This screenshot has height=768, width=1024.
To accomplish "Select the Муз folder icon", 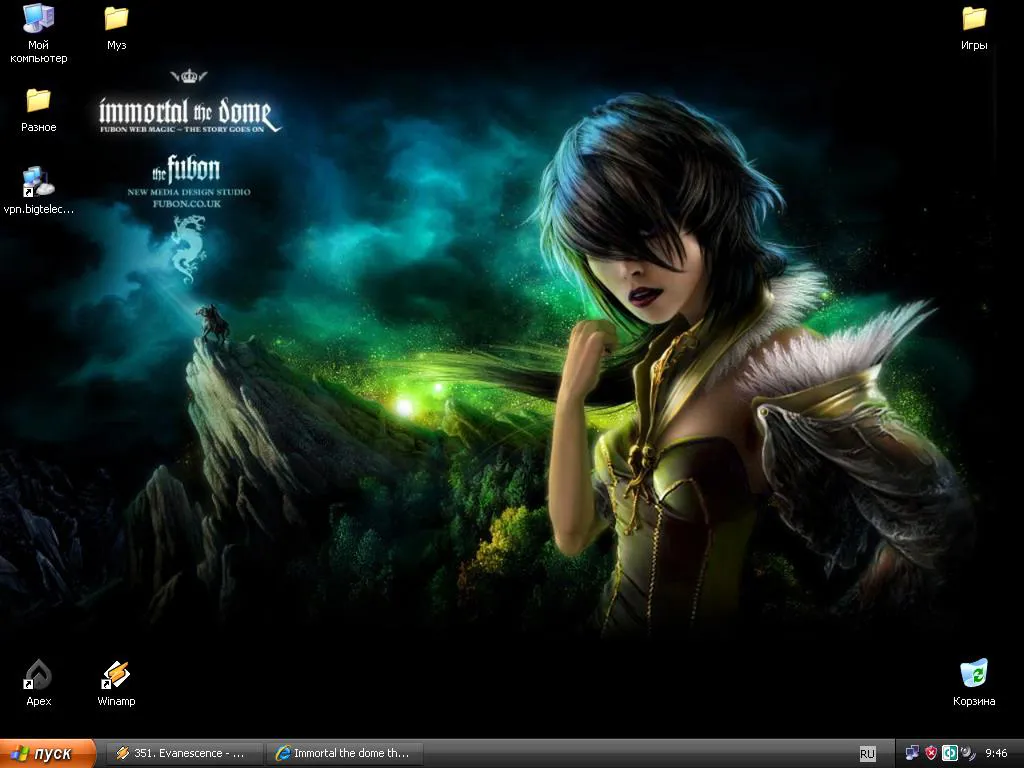I will (x=116, y=27).
